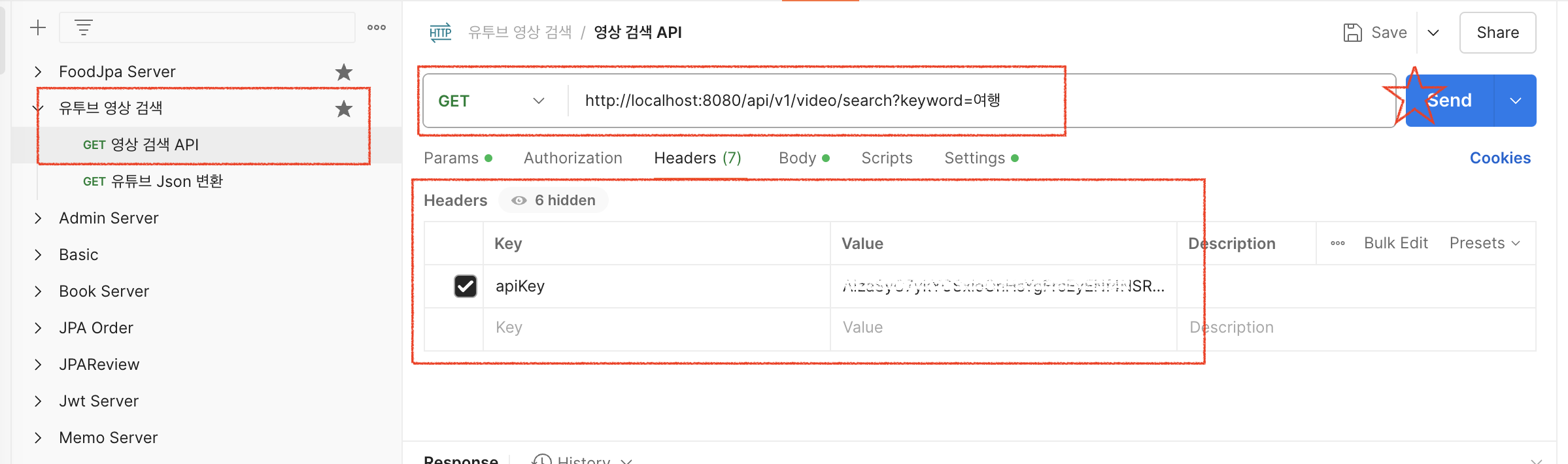
Task: Open the Save options dropdown arrow
Action: [1433, 33]
